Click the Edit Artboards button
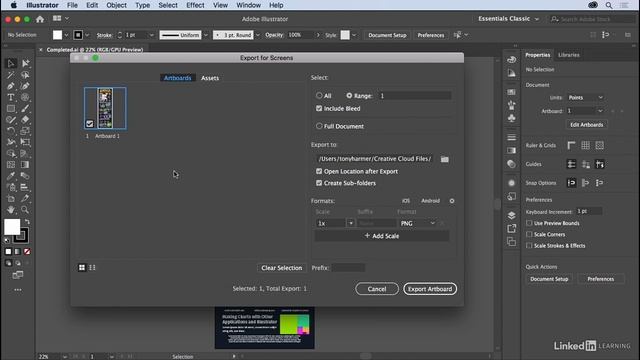Viewport: 640px width, 360px height. coord(587,125)
